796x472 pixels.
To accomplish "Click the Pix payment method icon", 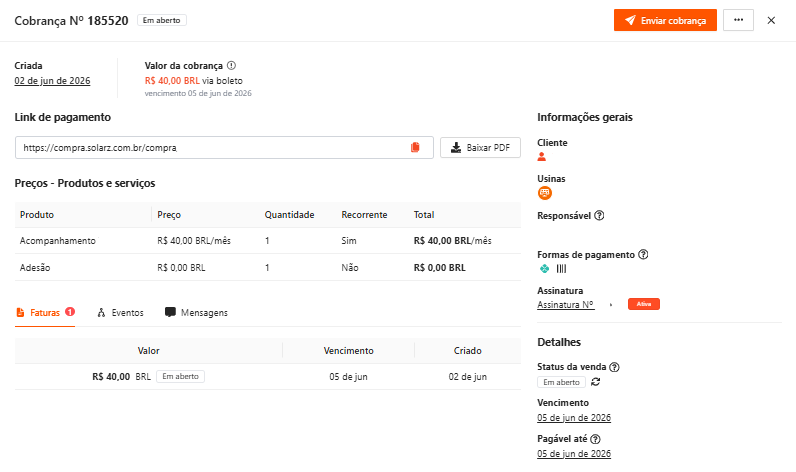I will pyautogui.click(x=544, y=268).
